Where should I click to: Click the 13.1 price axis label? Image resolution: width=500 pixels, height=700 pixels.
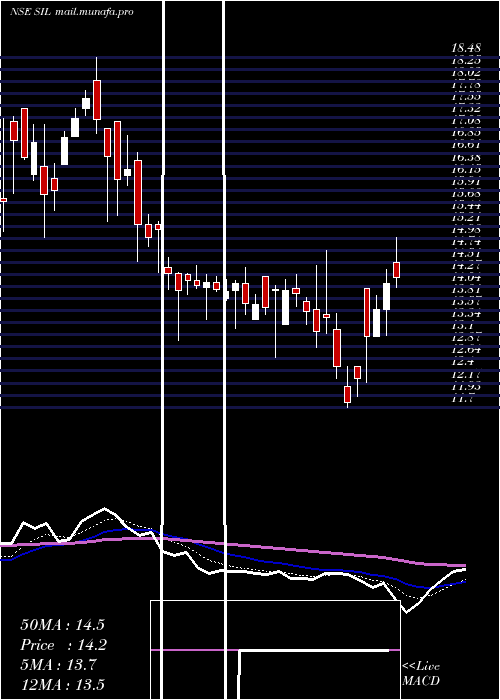[462, 326]
